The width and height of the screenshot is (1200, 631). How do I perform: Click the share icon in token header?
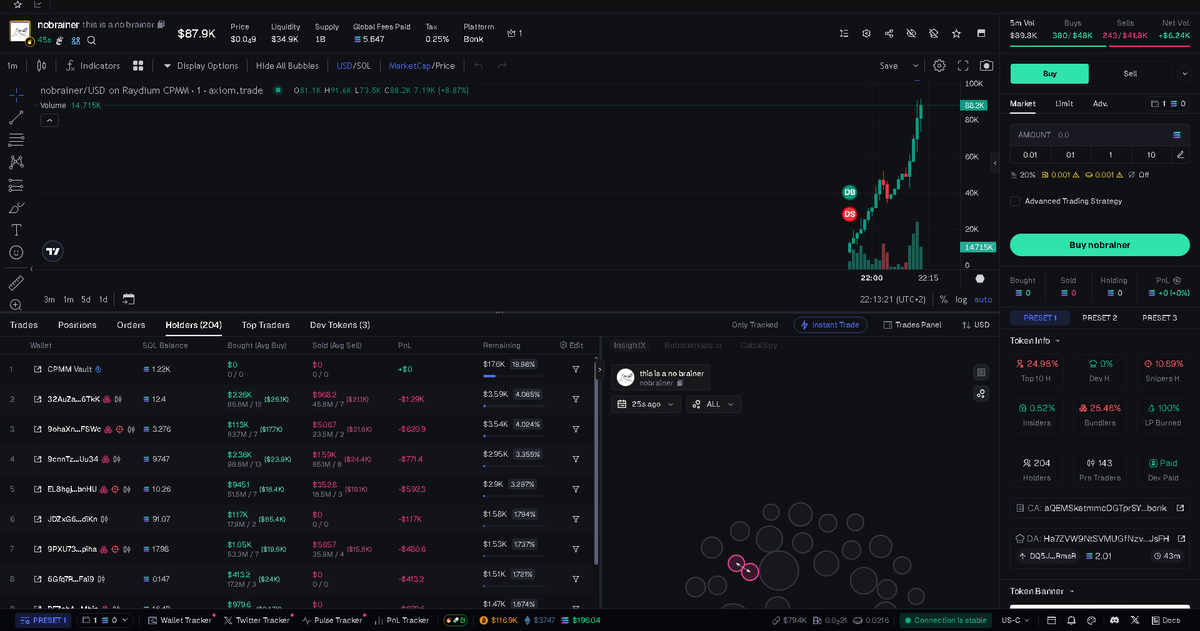[889, 33]
